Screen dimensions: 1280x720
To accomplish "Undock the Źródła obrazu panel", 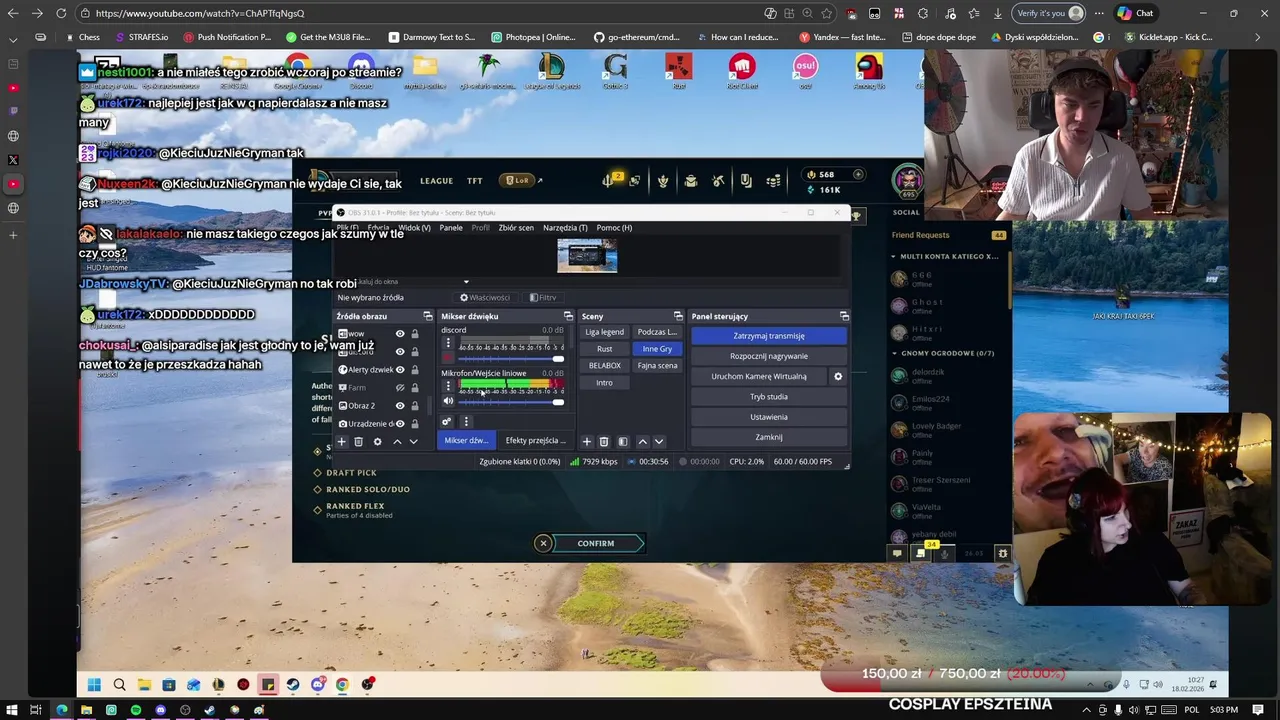I will click(428, 316).
